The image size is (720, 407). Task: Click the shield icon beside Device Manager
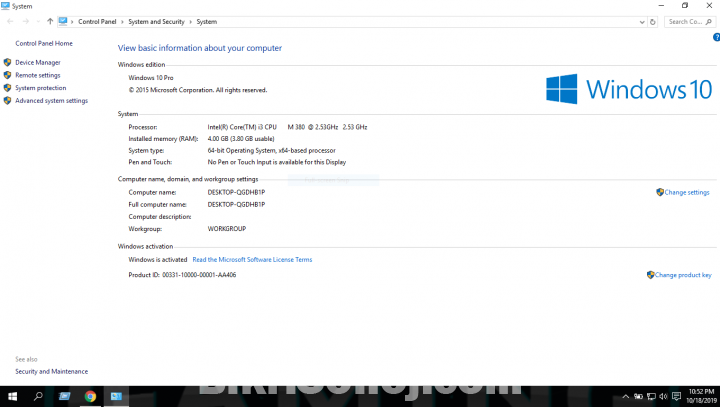pos(7,62)
